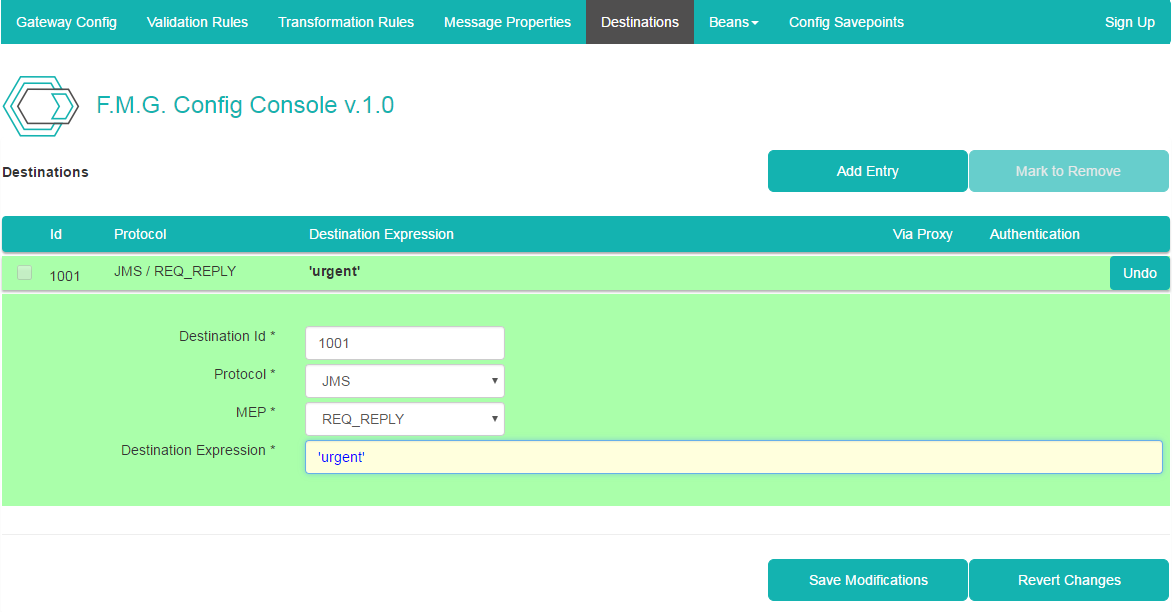This screenshot has width=1172, height=612.
Task: Click into the Destination Expression field
Action: point(733,457)
